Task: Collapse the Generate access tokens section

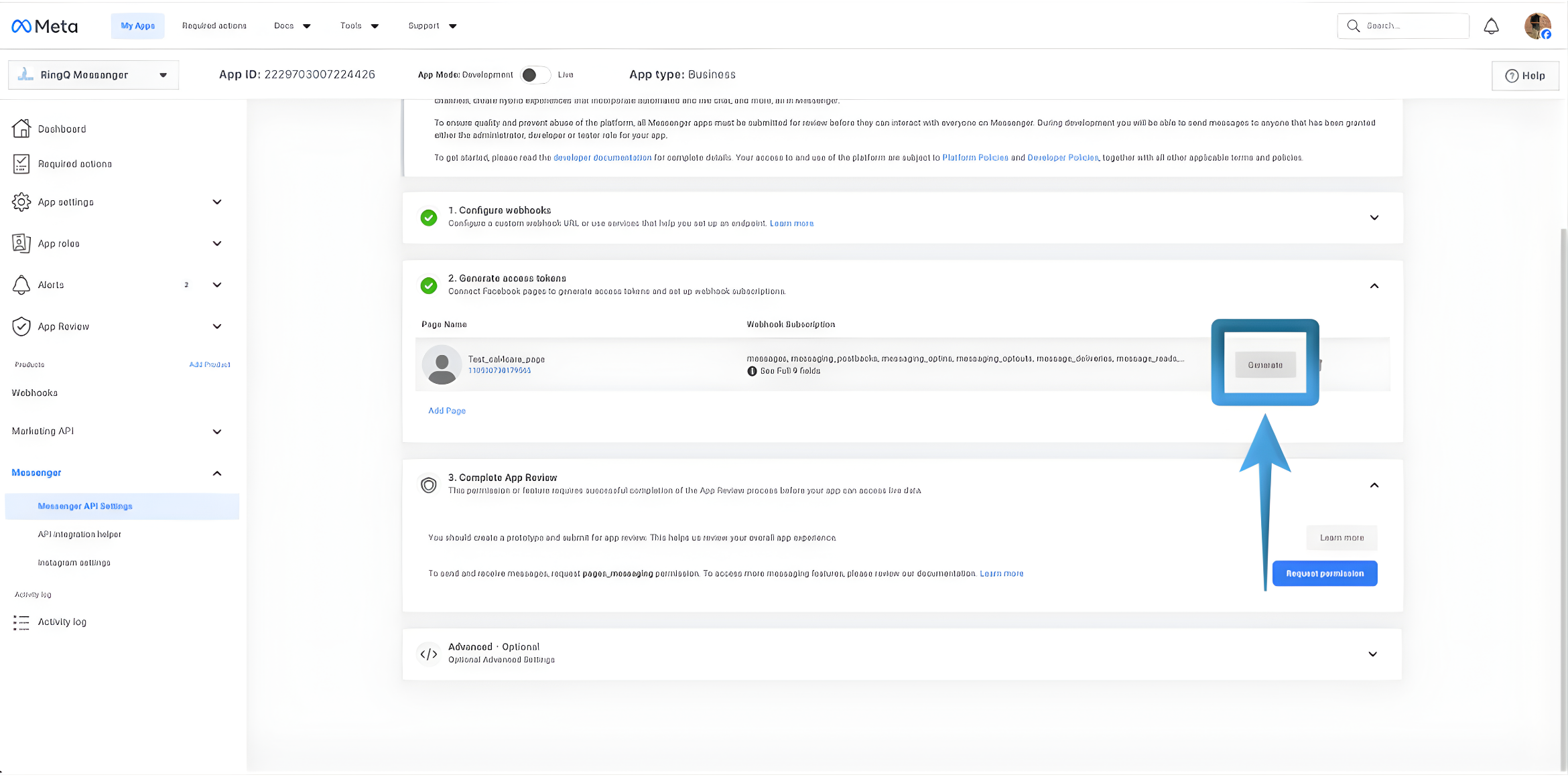Action: pos(1374,285)
